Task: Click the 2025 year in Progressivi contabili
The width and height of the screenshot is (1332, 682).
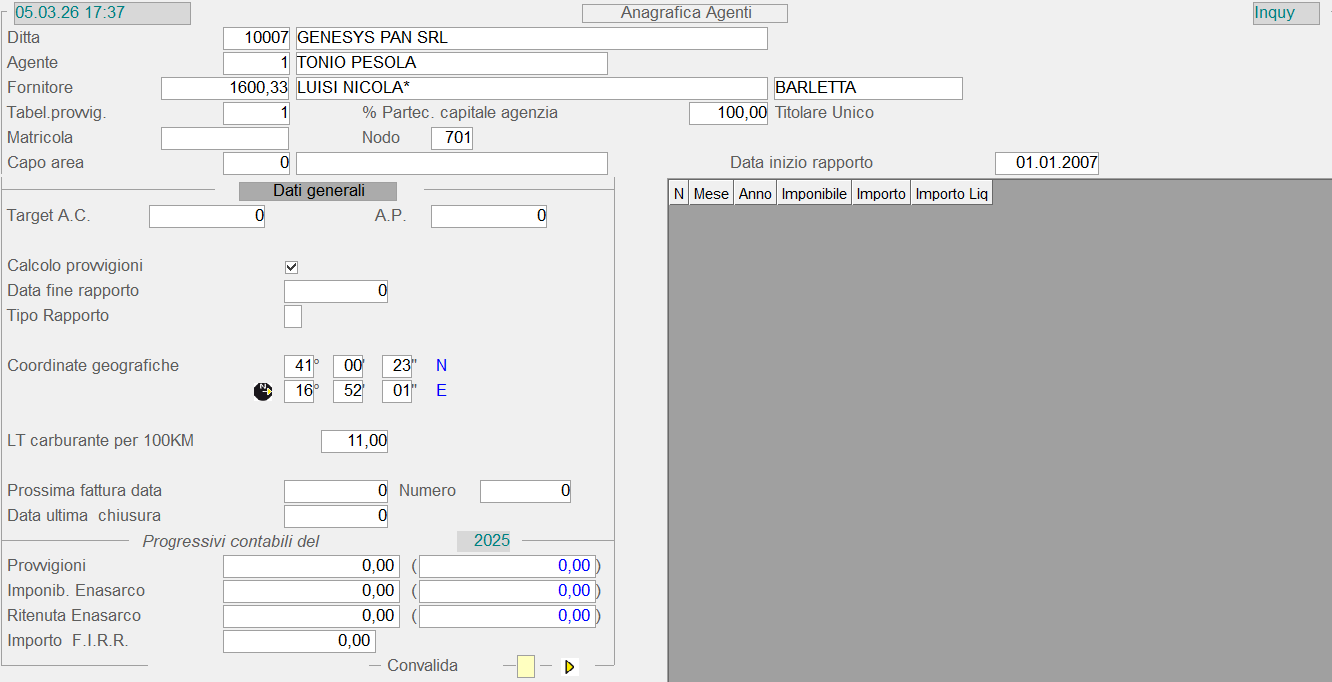Action: [491, 541]
